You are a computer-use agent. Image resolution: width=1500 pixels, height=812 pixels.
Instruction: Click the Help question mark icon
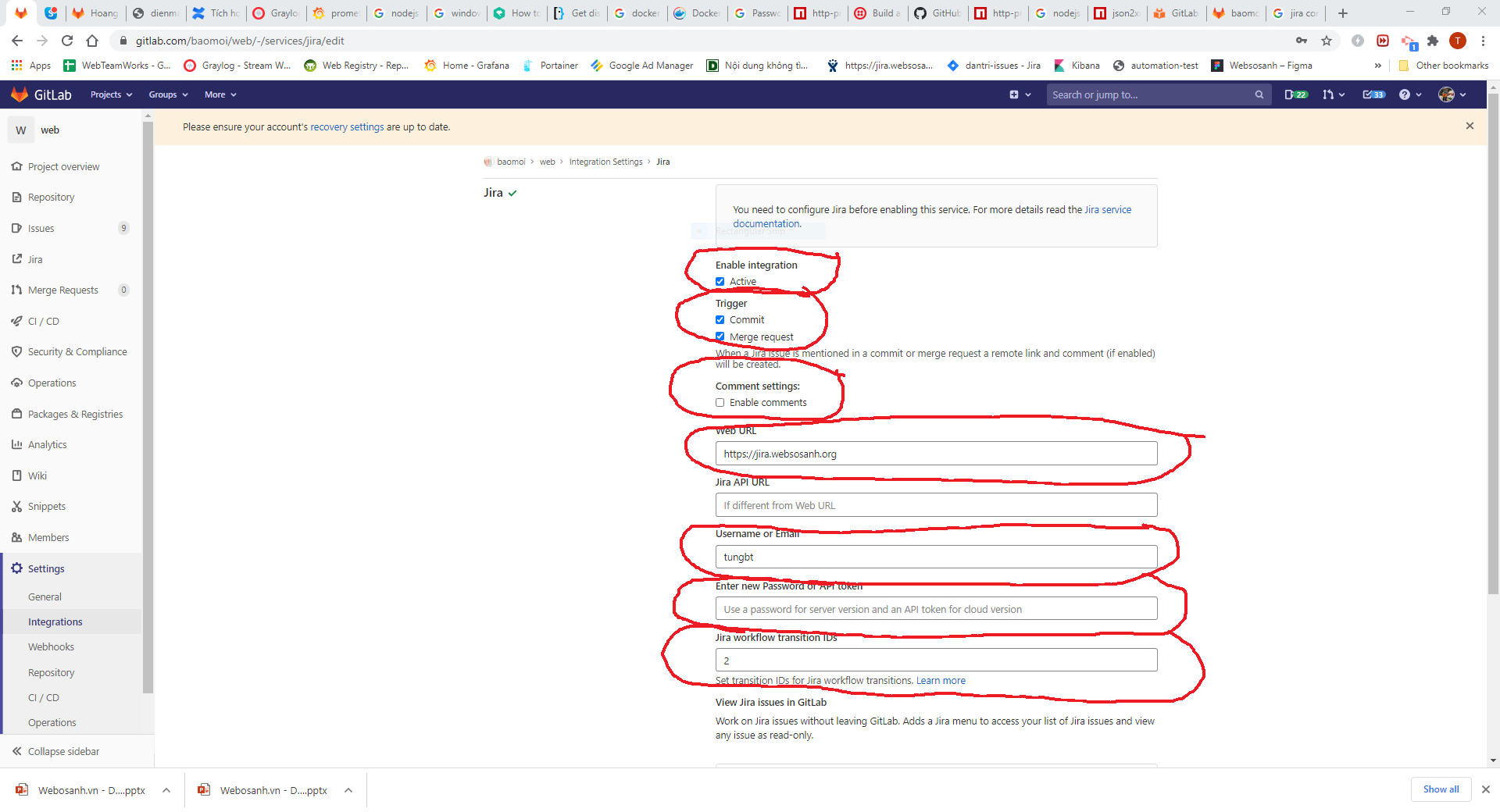pos(1405,94)
